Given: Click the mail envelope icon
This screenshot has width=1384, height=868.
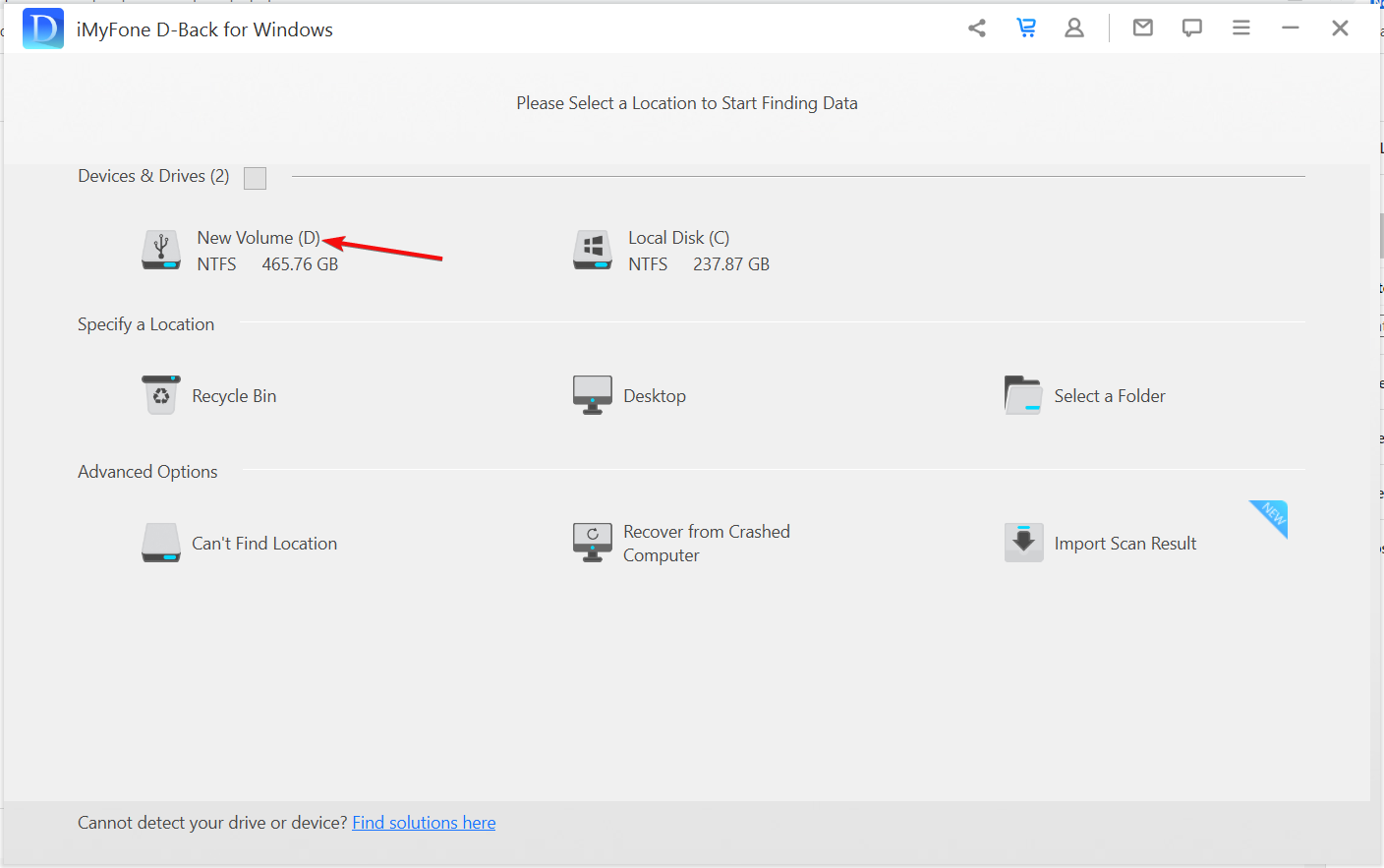Looking at the screenshot, I should click(1142, 29).
